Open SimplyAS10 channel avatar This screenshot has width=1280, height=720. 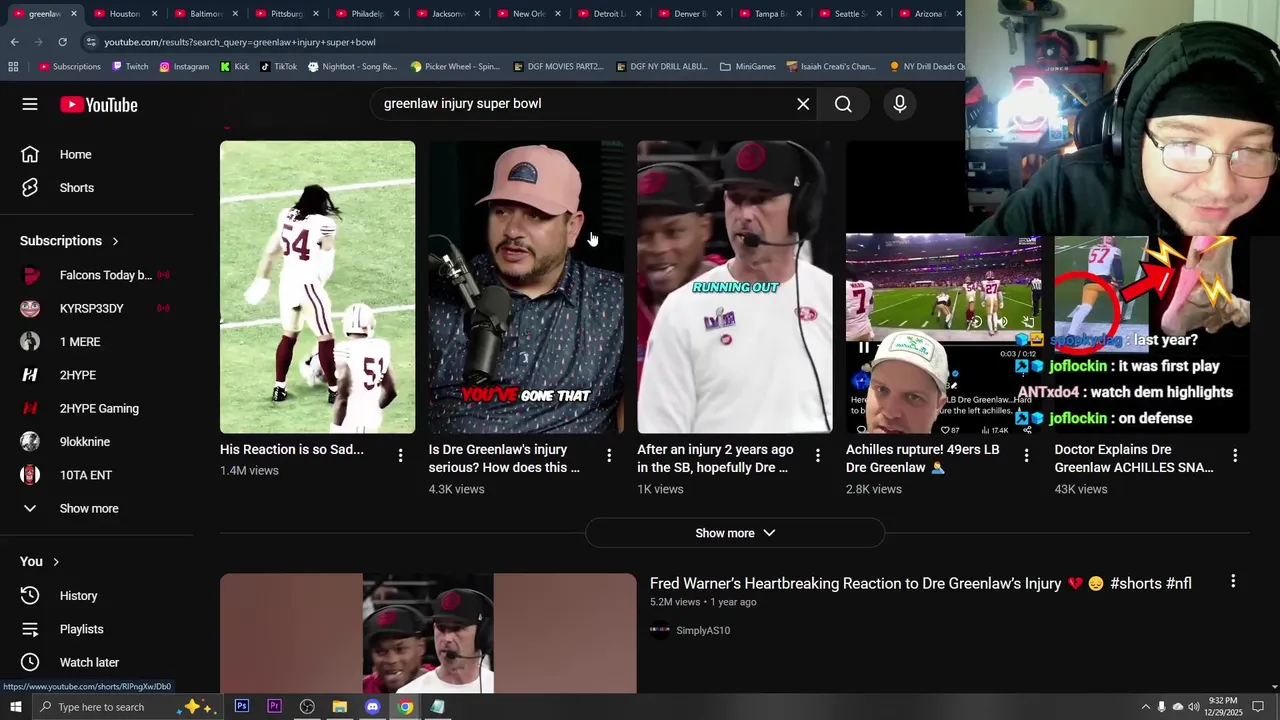[660, 630]
